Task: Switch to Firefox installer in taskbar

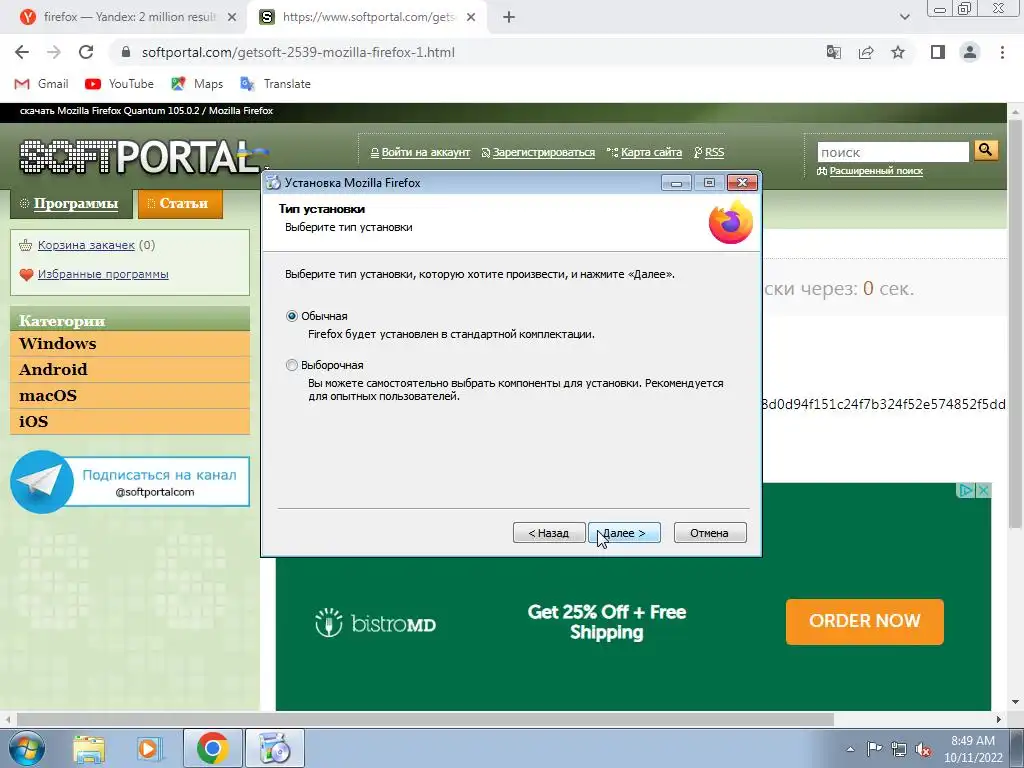Action: [x=274, y=749]
